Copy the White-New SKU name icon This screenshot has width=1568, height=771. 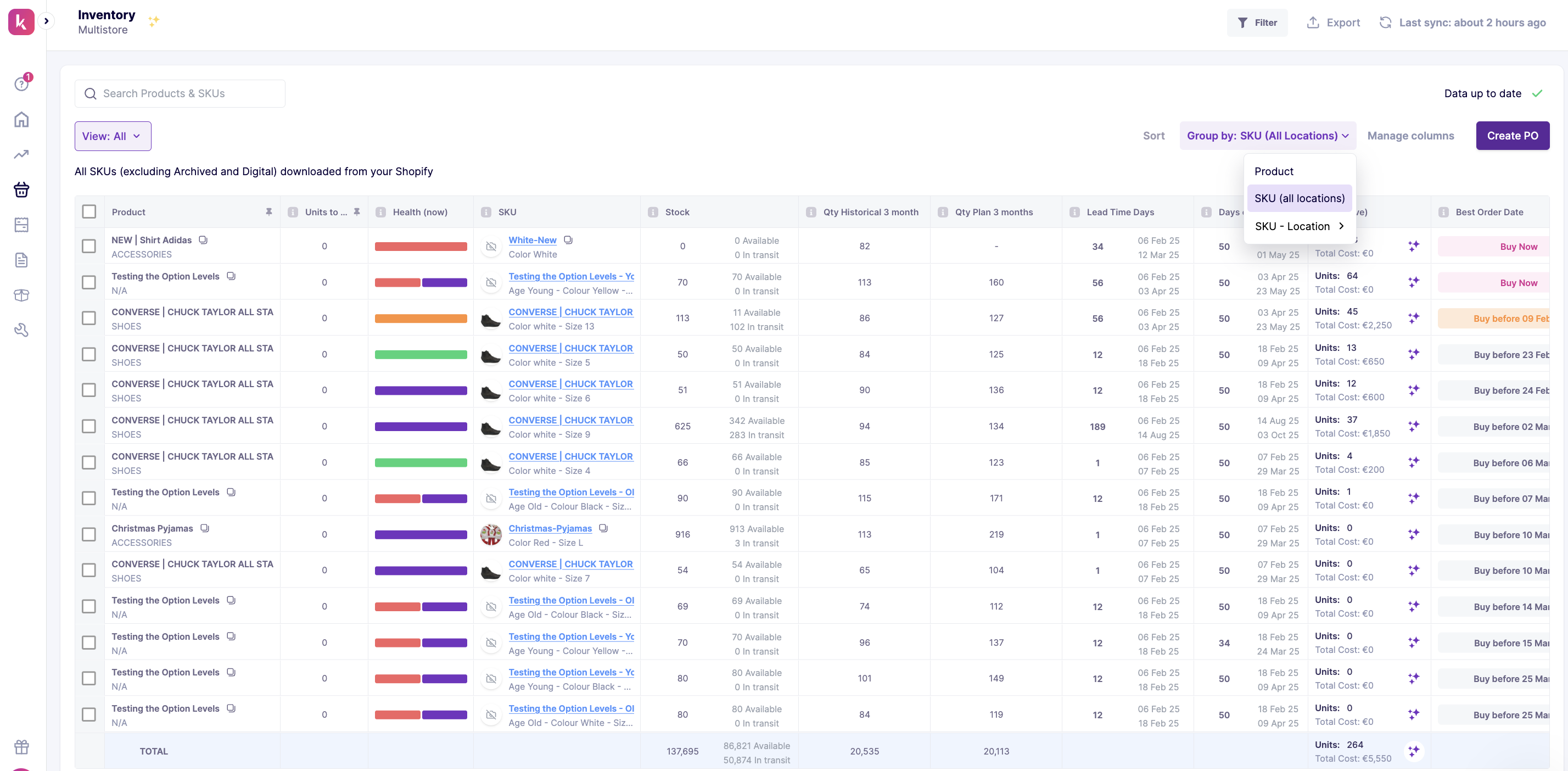568,240
